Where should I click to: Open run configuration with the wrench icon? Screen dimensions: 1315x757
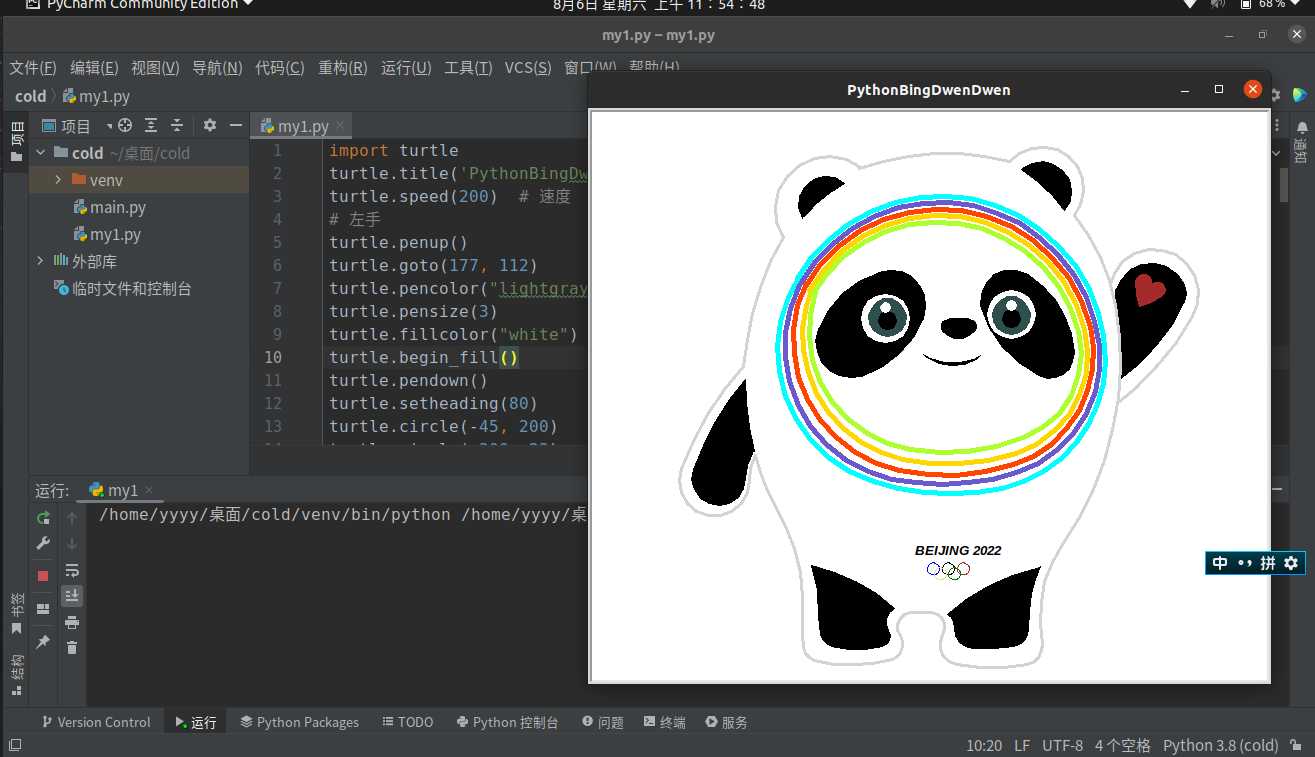[43, 543]
